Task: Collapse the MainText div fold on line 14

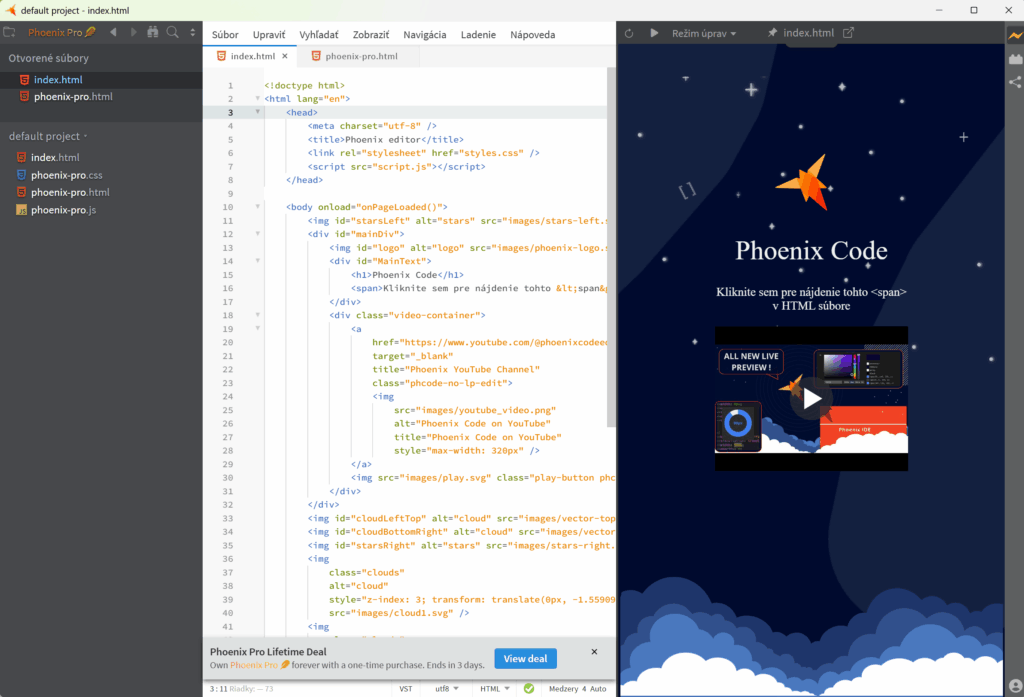Action: coord(257,261)
